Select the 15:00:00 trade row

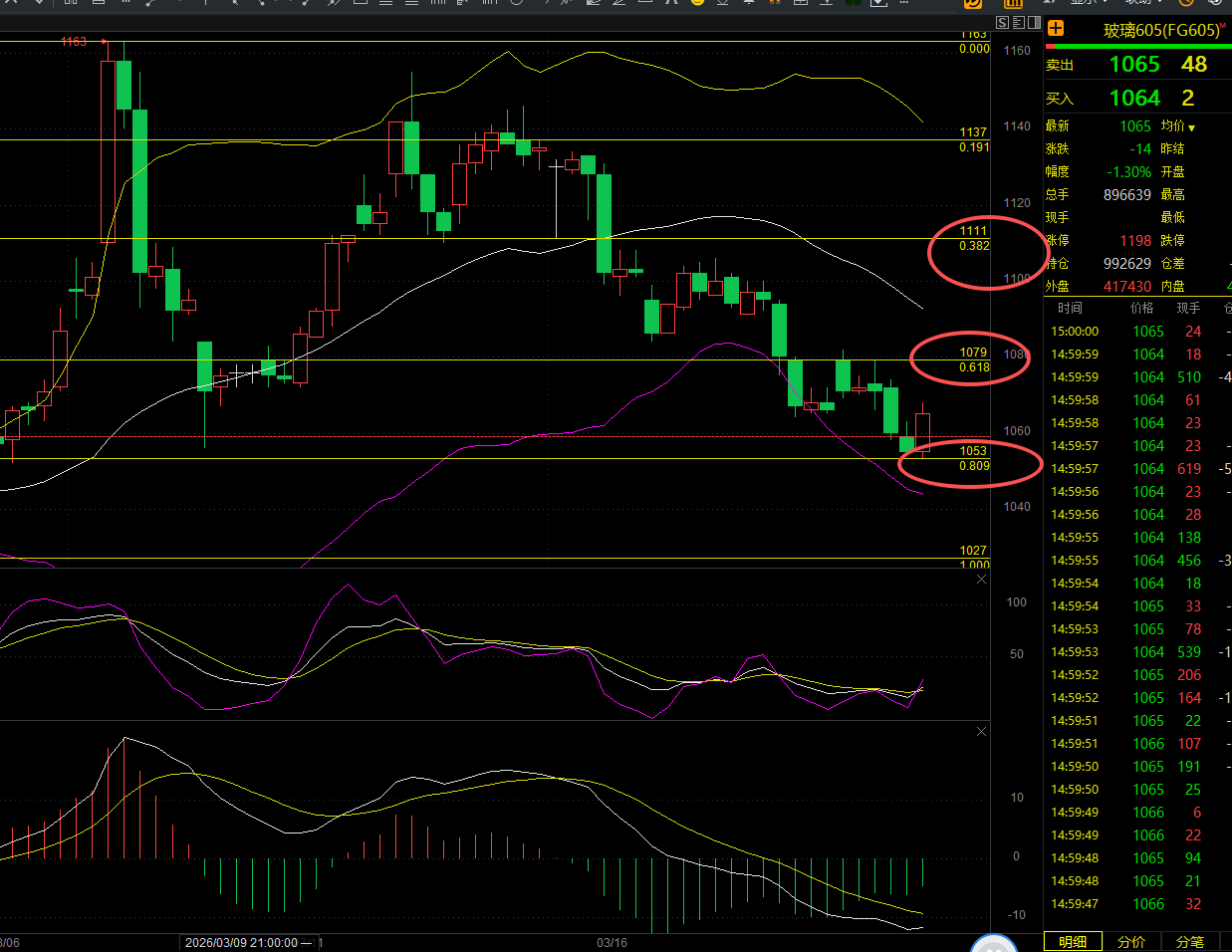1137,332
